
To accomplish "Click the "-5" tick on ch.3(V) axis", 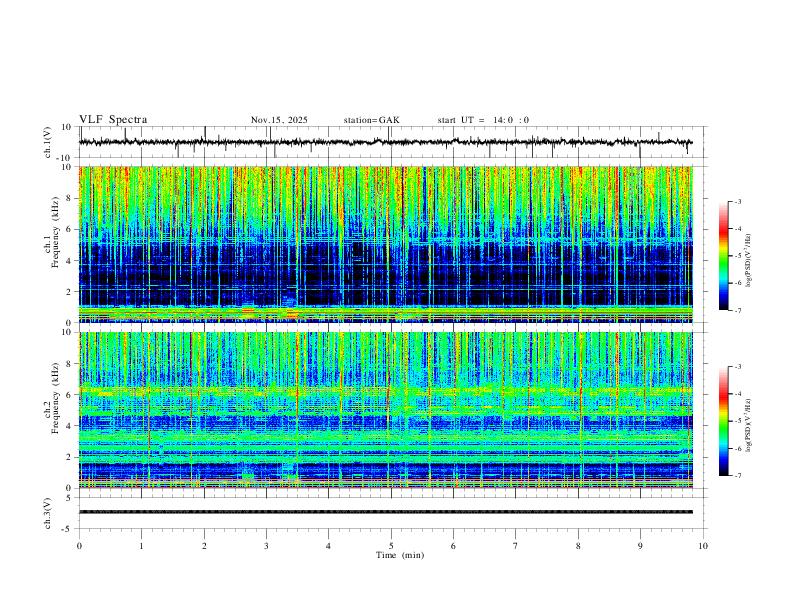I will coord(67,529).
